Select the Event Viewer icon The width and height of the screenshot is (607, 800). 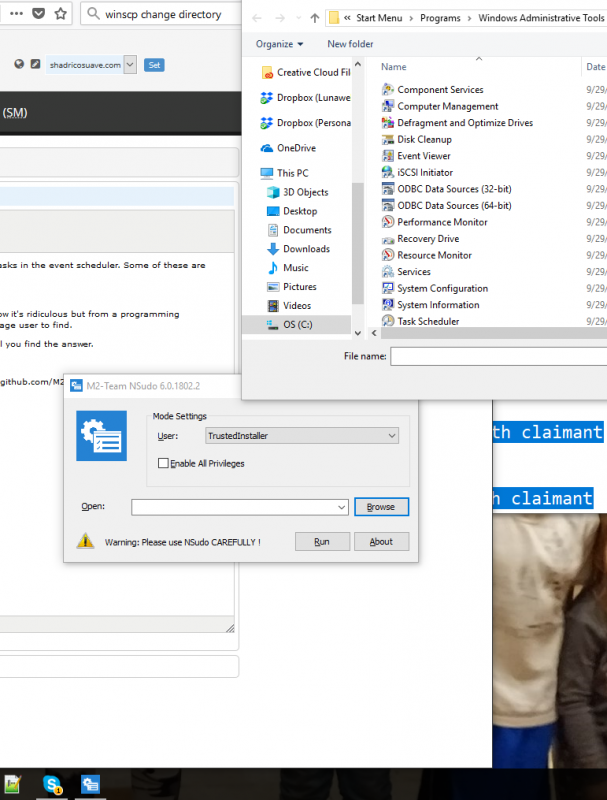388,156
